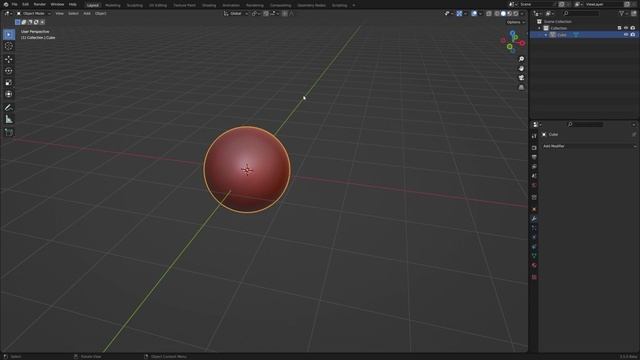Toggle the camera view icon
The image size is (640, 360).
[521, 78]
